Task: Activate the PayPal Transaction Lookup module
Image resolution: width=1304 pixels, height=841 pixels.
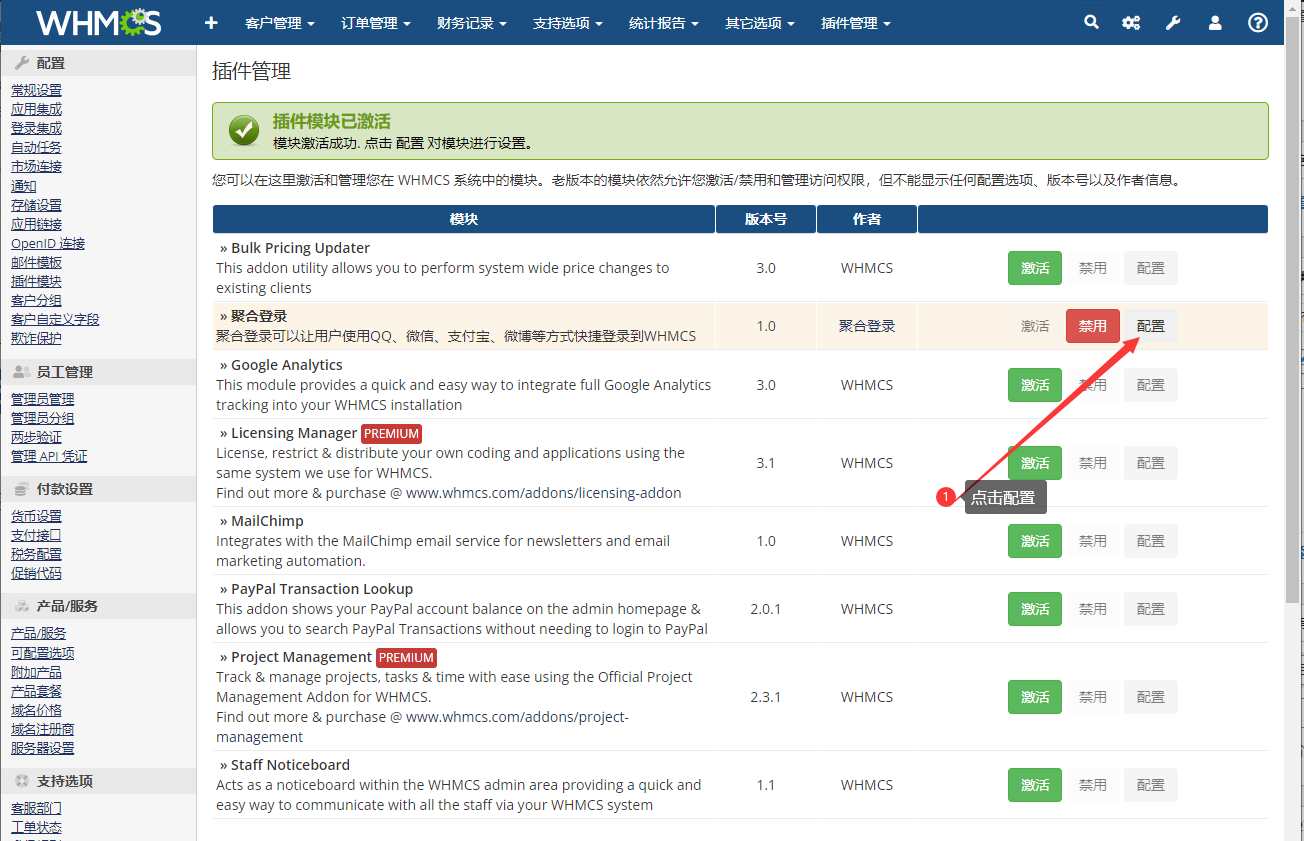Action: point(1035,609)
